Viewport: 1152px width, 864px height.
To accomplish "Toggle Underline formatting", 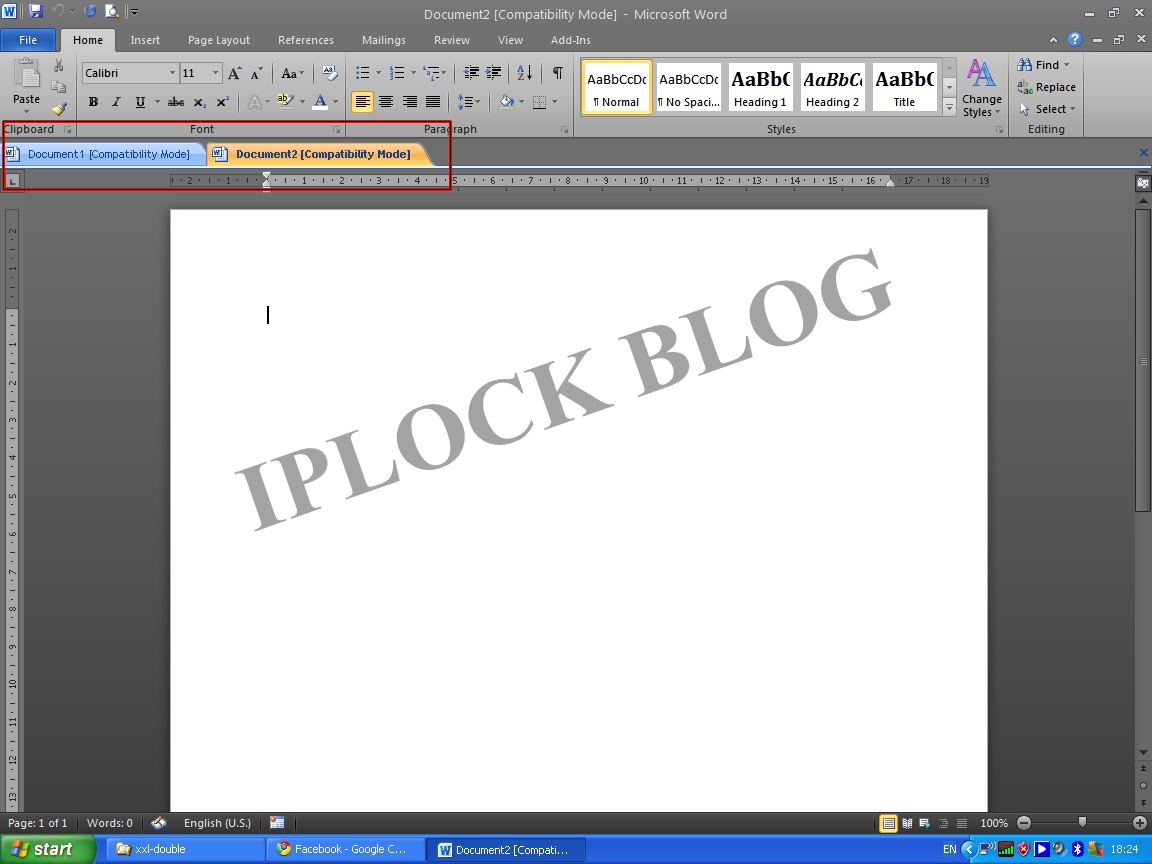I will (x=140, y=102).
